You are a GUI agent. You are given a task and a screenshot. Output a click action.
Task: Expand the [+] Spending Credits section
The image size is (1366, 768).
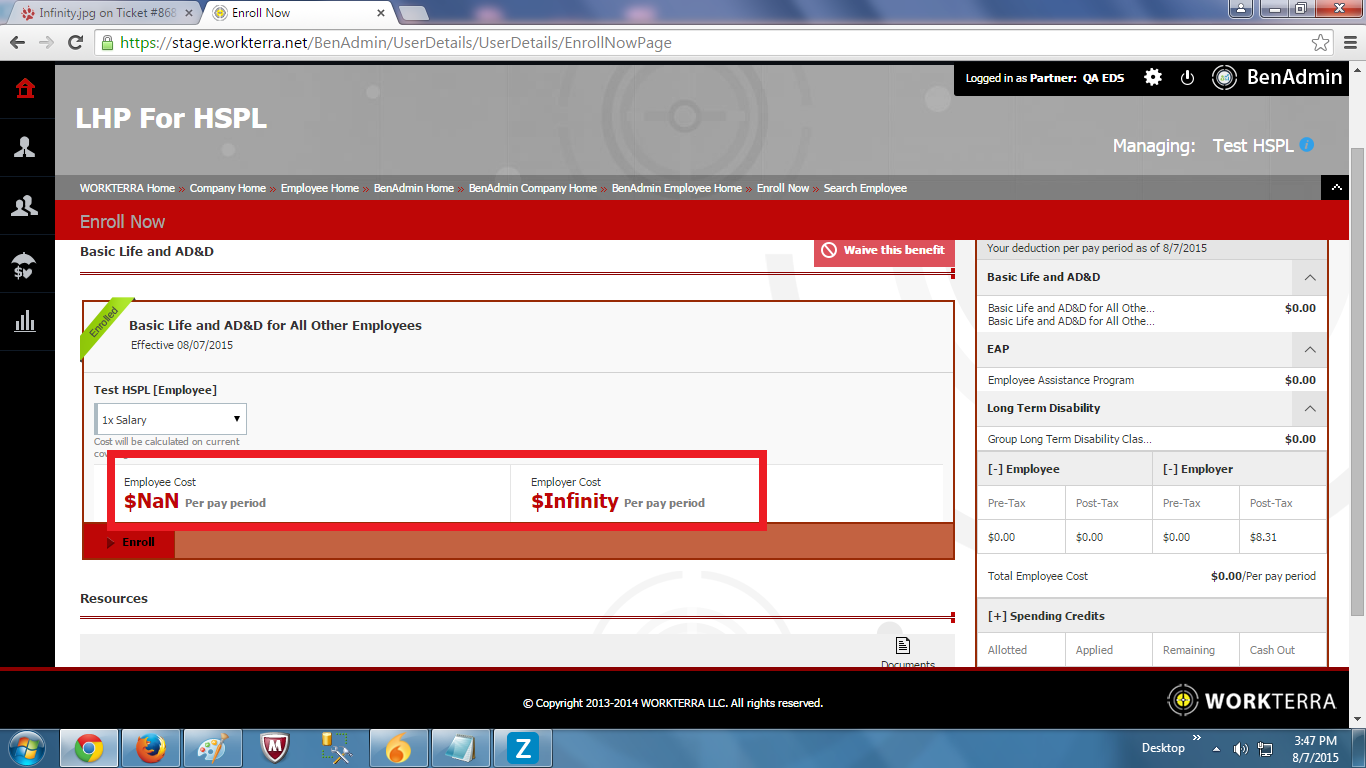1046,616
